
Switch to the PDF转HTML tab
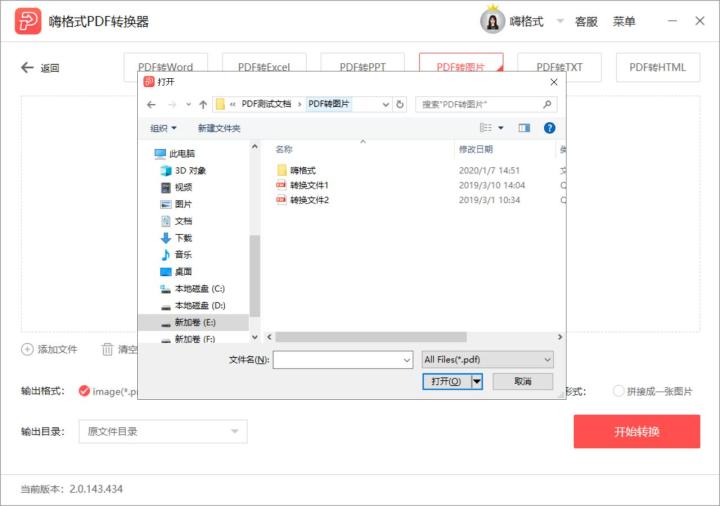click(658, 67)
